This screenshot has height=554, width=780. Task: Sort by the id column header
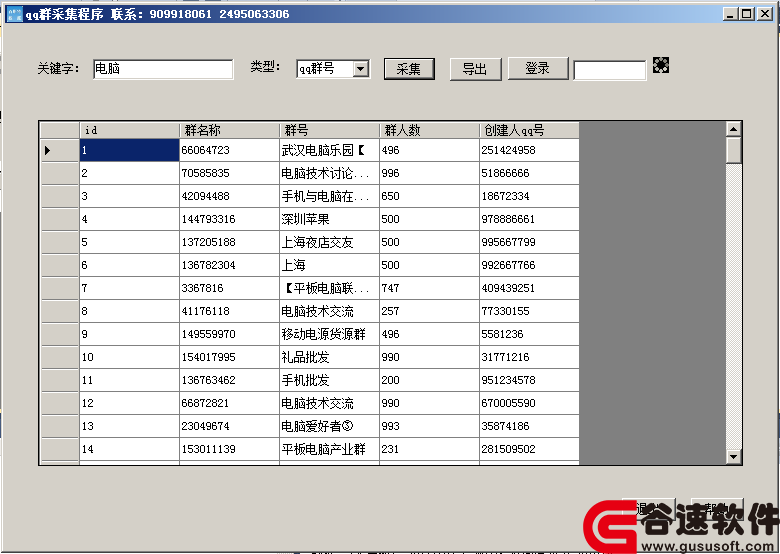click(129, 130)
